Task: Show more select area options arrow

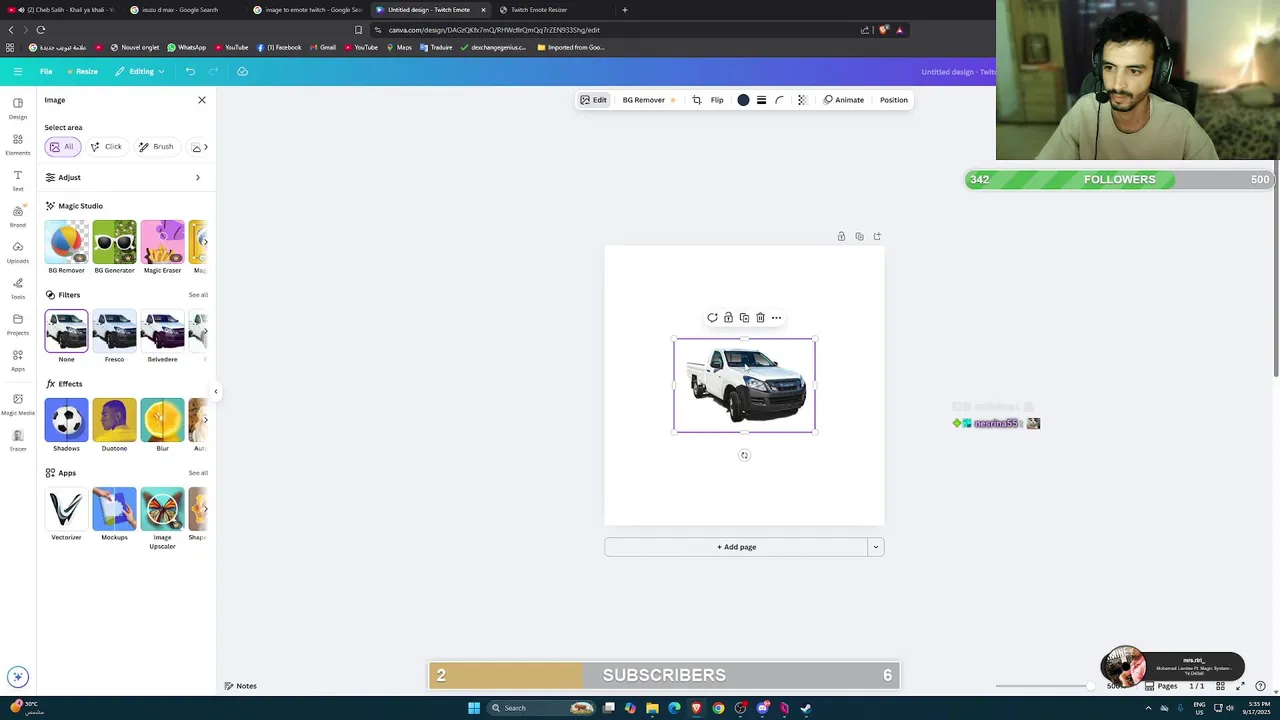Action: 206,147
